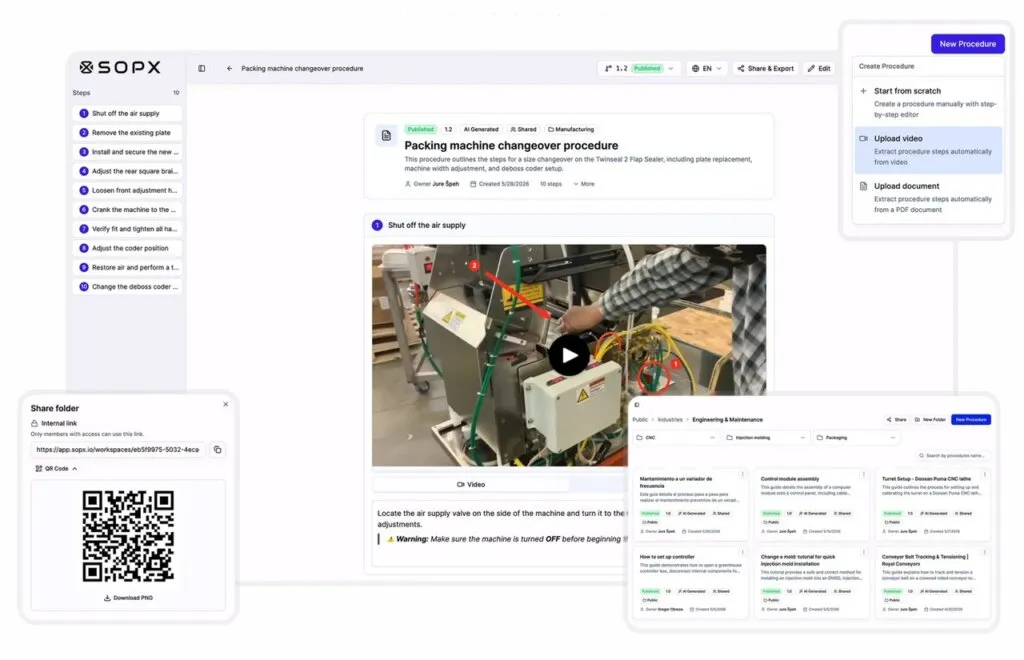Open the Turret Setup Doosan Puma card
Image resolution: width=1024 pixels, height=660 pixels.
[931, 504]
